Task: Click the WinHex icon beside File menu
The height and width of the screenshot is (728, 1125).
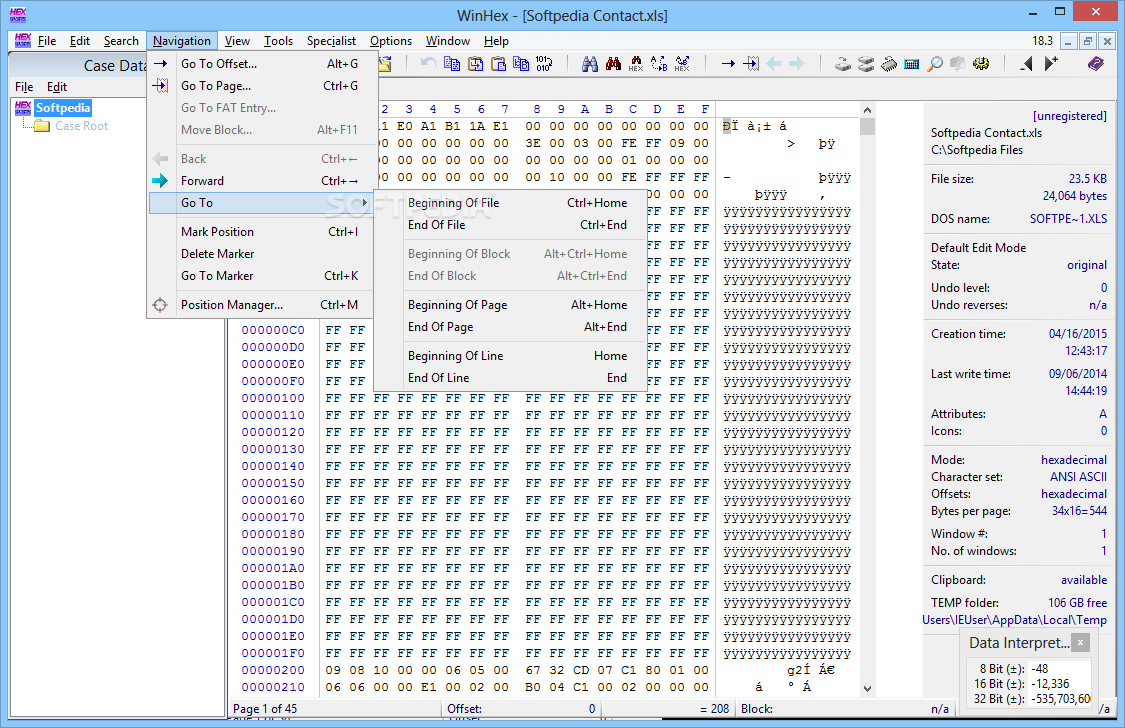Action: (x=23, y=41)
